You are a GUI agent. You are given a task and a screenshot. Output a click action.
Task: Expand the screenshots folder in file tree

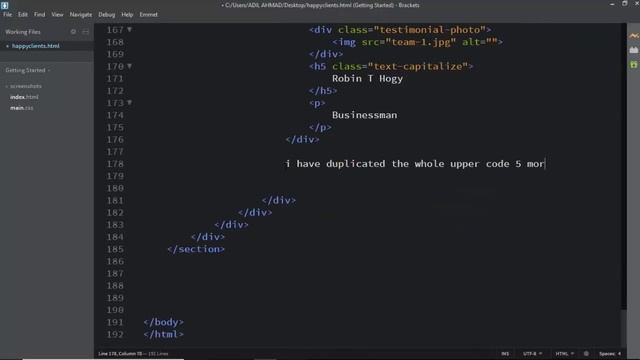tap(24, 86)
